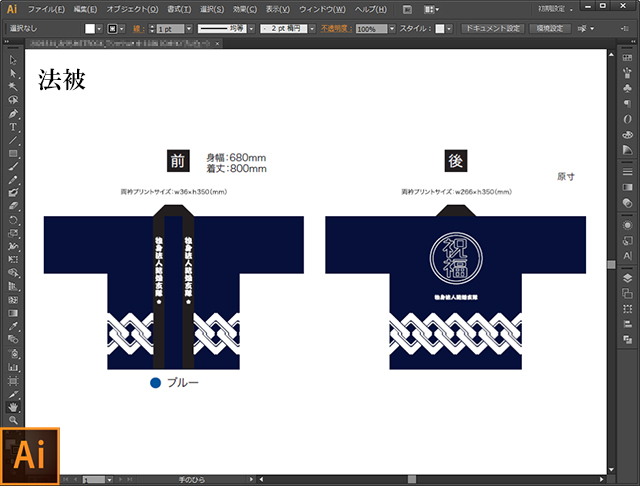Select the Selection arrow tool
640x486 pixels.
coord(13,61)
